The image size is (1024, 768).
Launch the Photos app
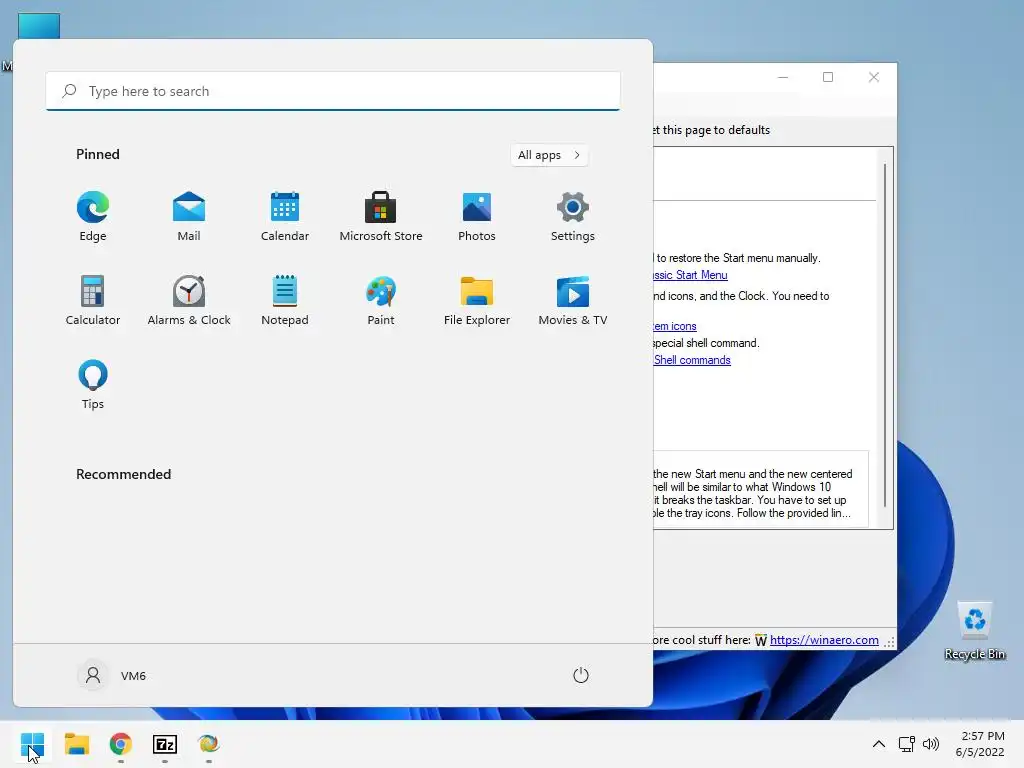pos(477,216)
